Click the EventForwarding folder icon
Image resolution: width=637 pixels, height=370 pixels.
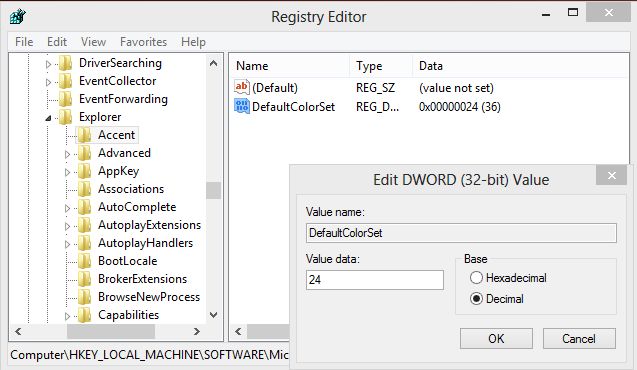pyautogui.click(x=65, y=99)
